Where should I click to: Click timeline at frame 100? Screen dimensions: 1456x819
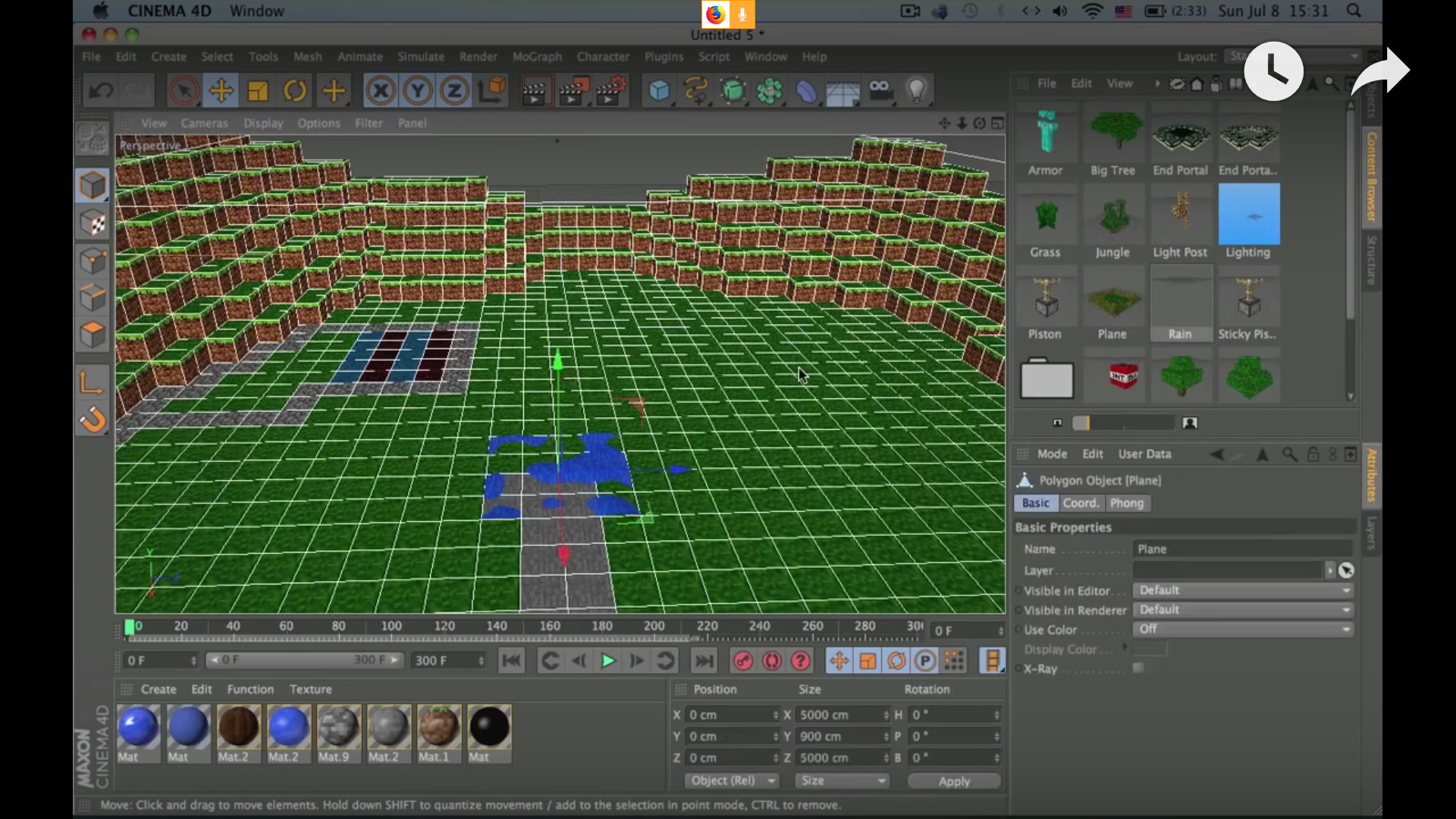pos(391,626)
